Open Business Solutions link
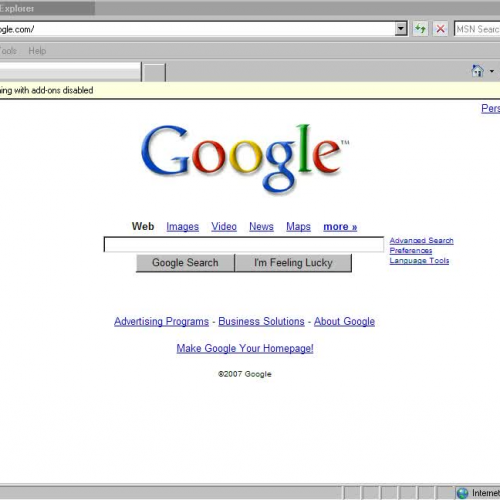Viewport: 500px width, 500px height. [x=261, y=321]
